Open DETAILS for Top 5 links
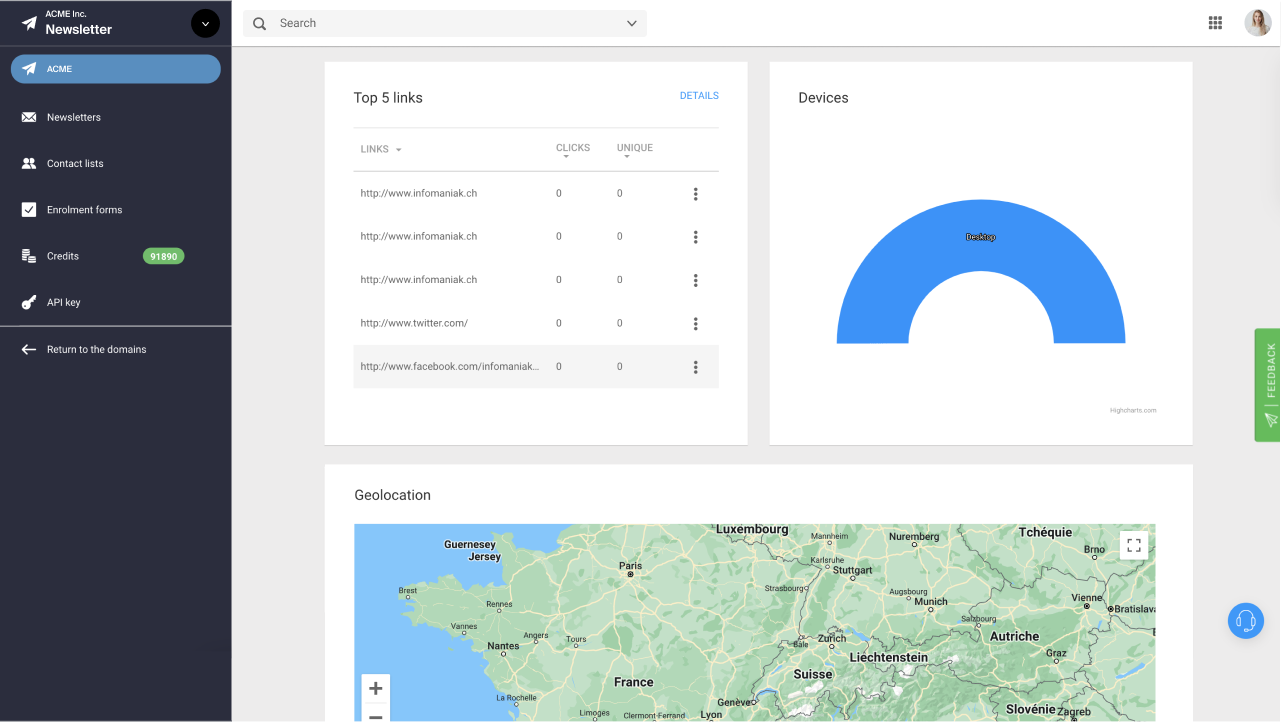This screenshot has height=722, width=1281. 698,95
